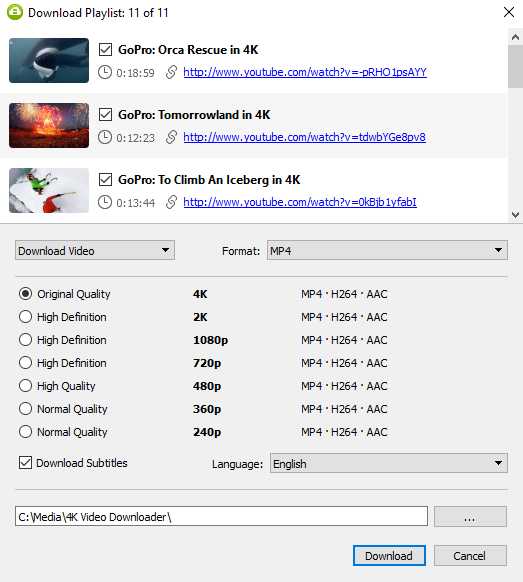This screenshot has width=523, height=582.
Task: Click the clock icon beside 0:18:59
Action: (105, 72)
